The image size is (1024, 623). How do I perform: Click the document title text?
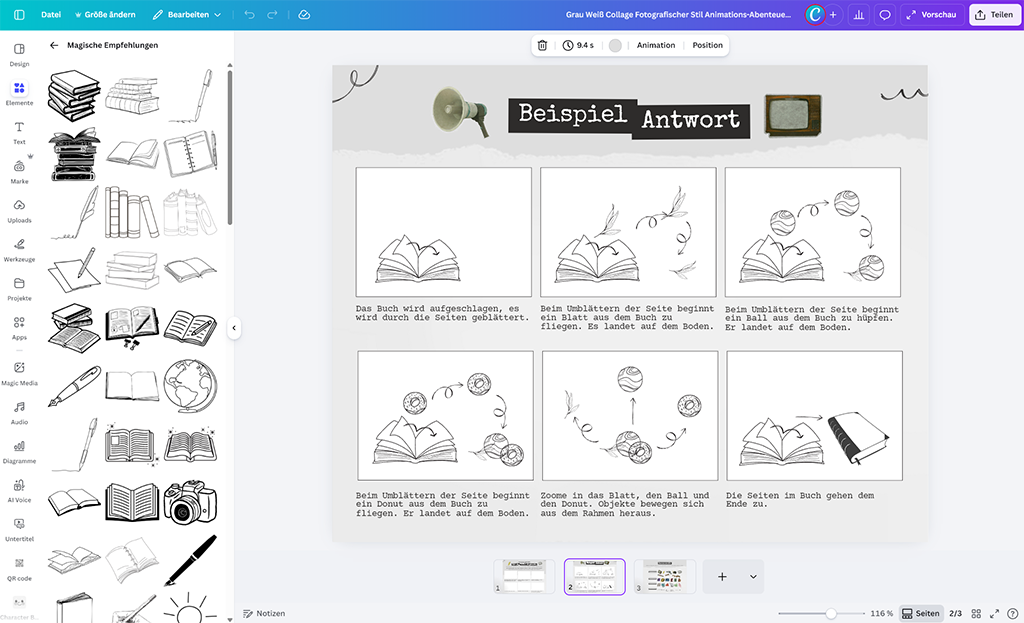[678, 14]
